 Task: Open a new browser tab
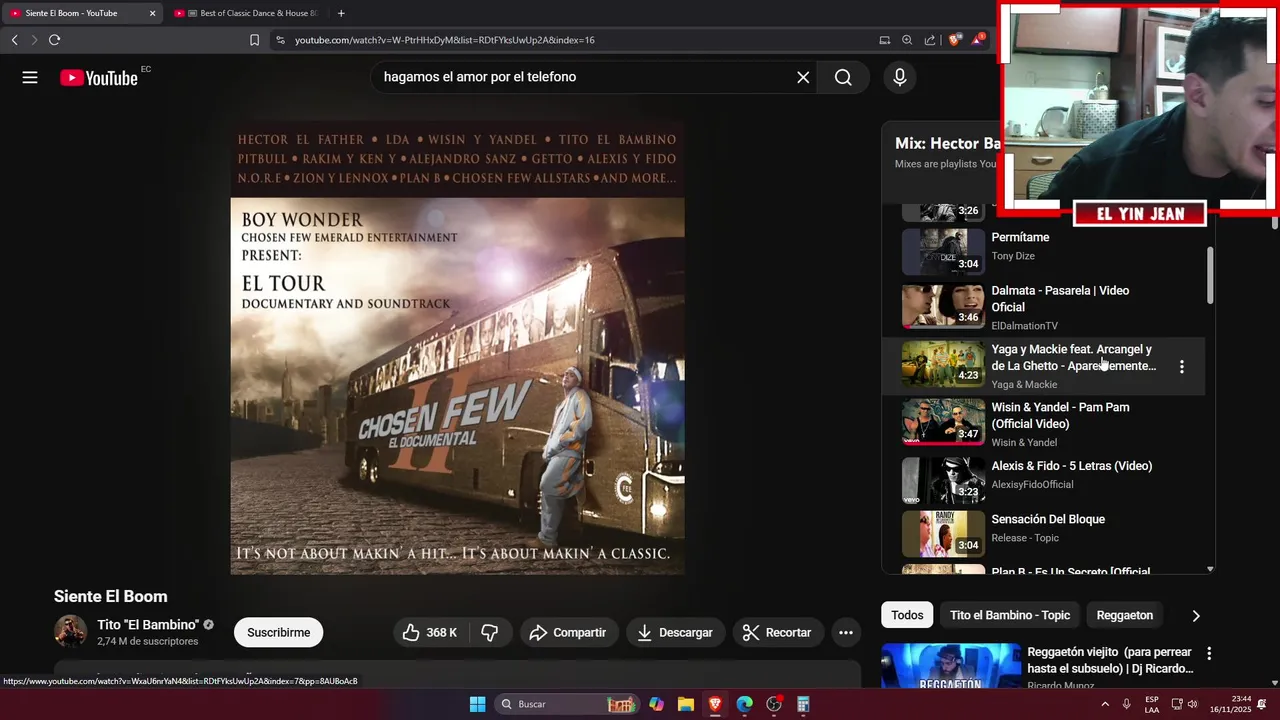click(341, 13)
